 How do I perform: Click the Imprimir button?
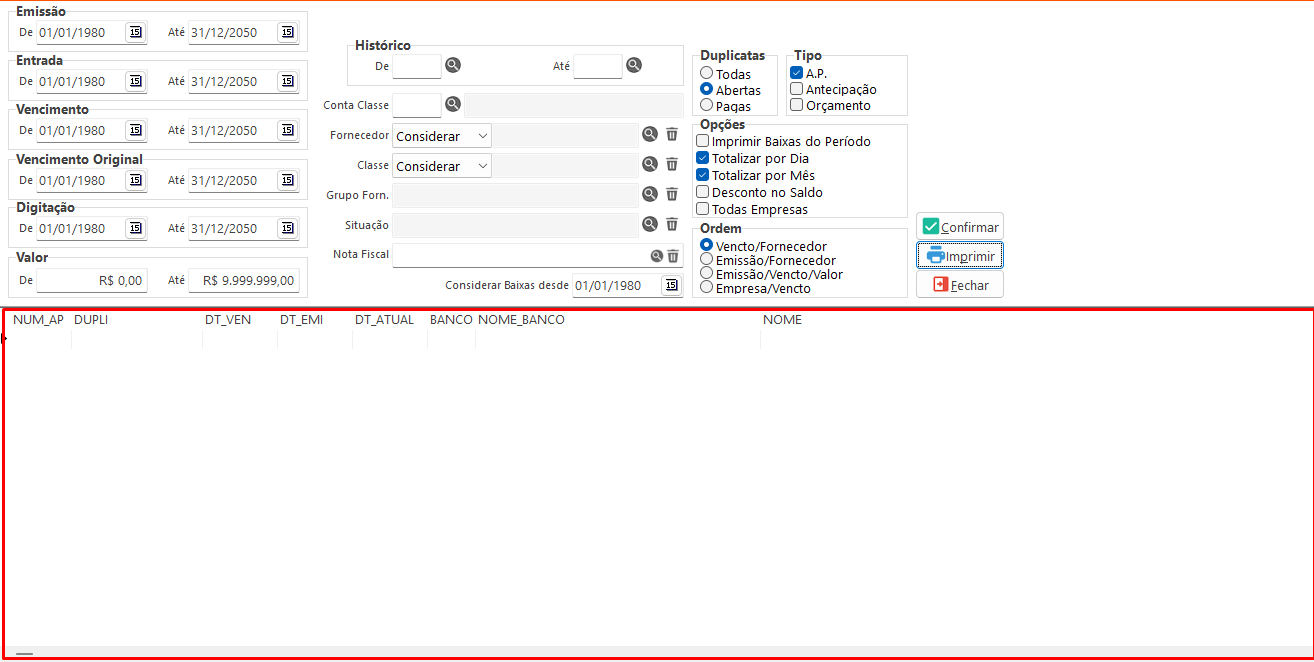pos(960,256)
